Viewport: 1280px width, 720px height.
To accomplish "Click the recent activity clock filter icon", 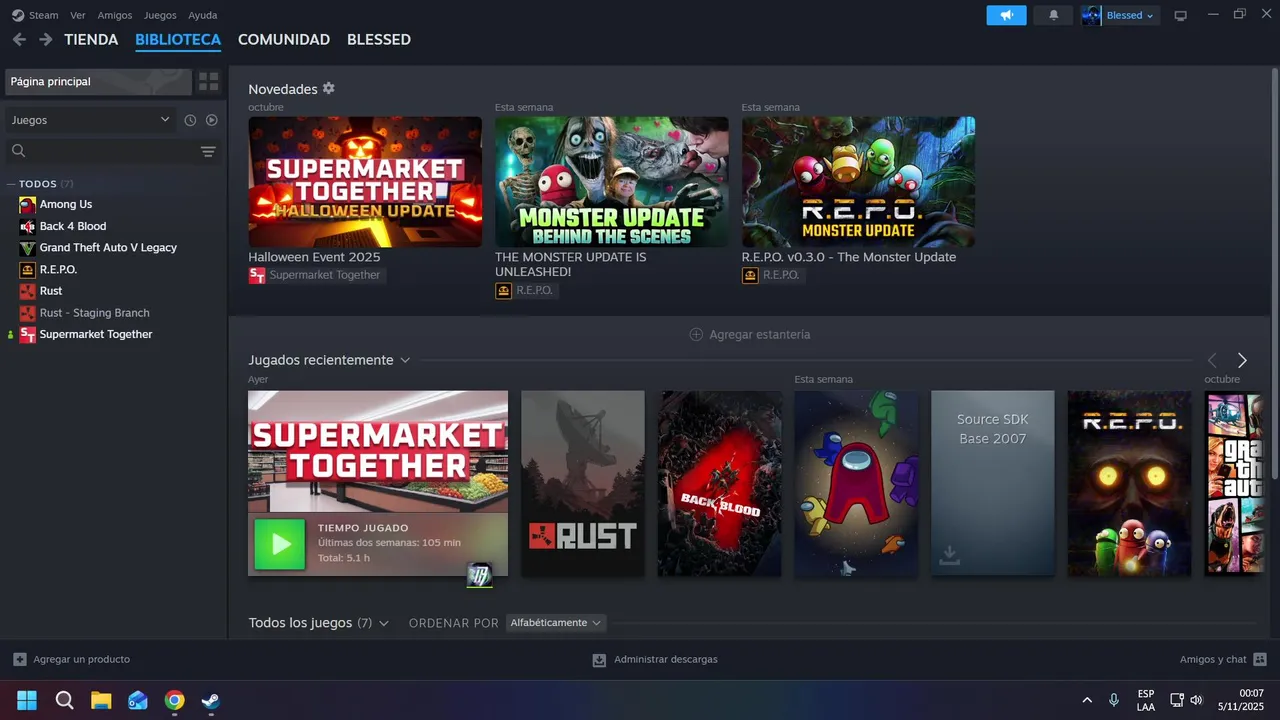I will pos(190,120).
